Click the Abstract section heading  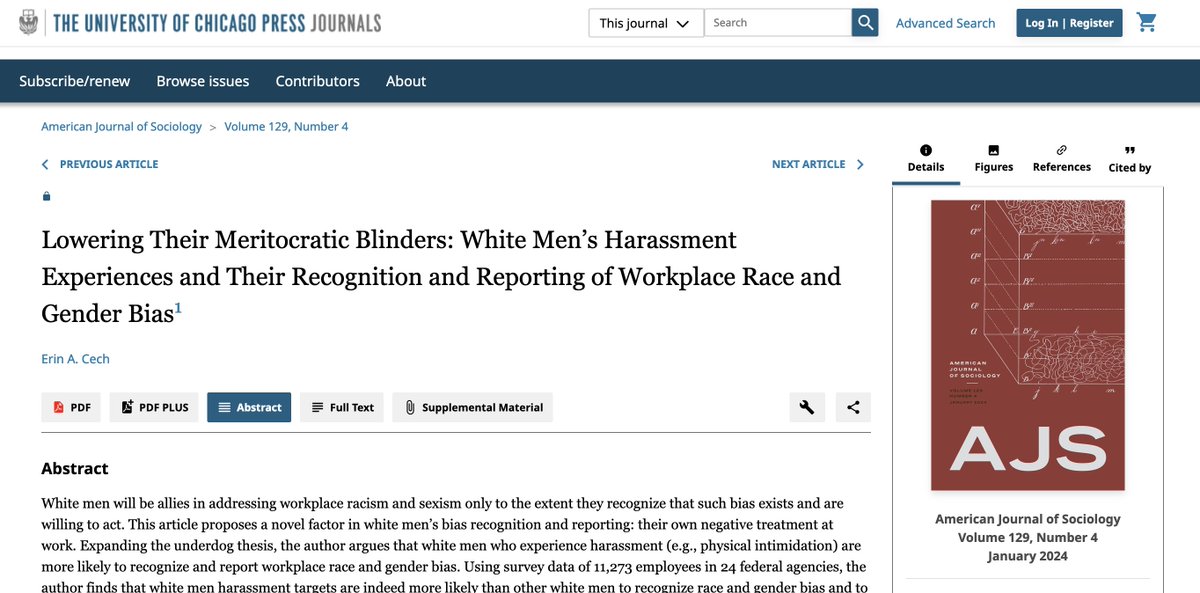click(75, 468)
